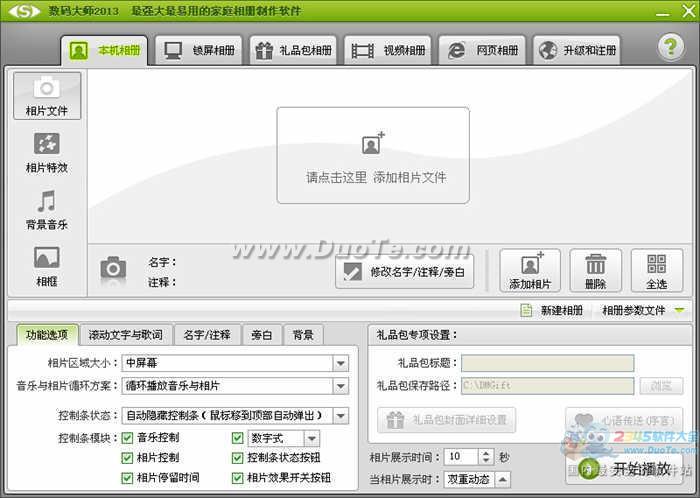Click the 全选 select all button
The width and height of the screenshot is (700, 498).
(x=657, y=271)
